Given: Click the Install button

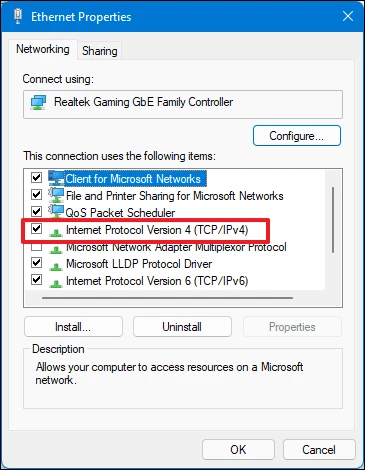Looking at the screenshot, I should pyautogui.click(x=73, y=327).
